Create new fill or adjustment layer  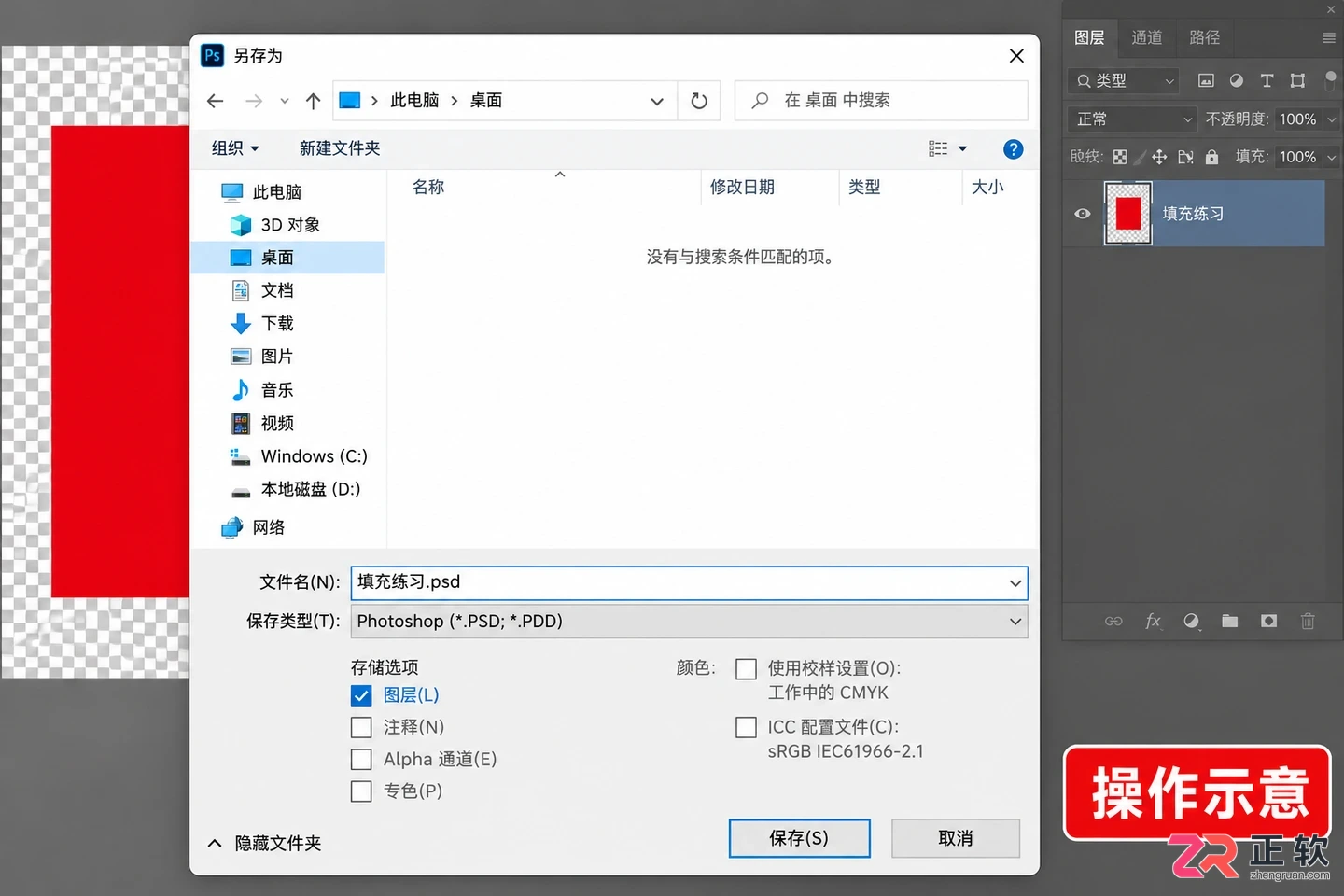[1191, 621]
